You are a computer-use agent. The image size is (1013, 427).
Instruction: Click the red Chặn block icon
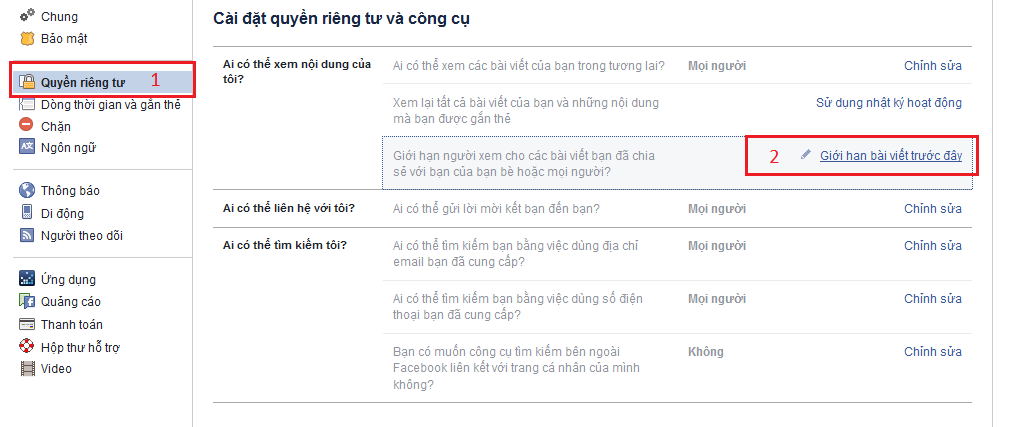(28, 126)
